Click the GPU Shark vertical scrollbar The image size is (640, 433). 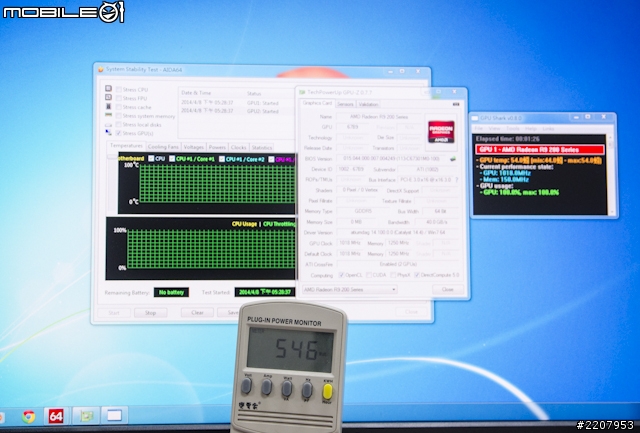tap(611, 175)
